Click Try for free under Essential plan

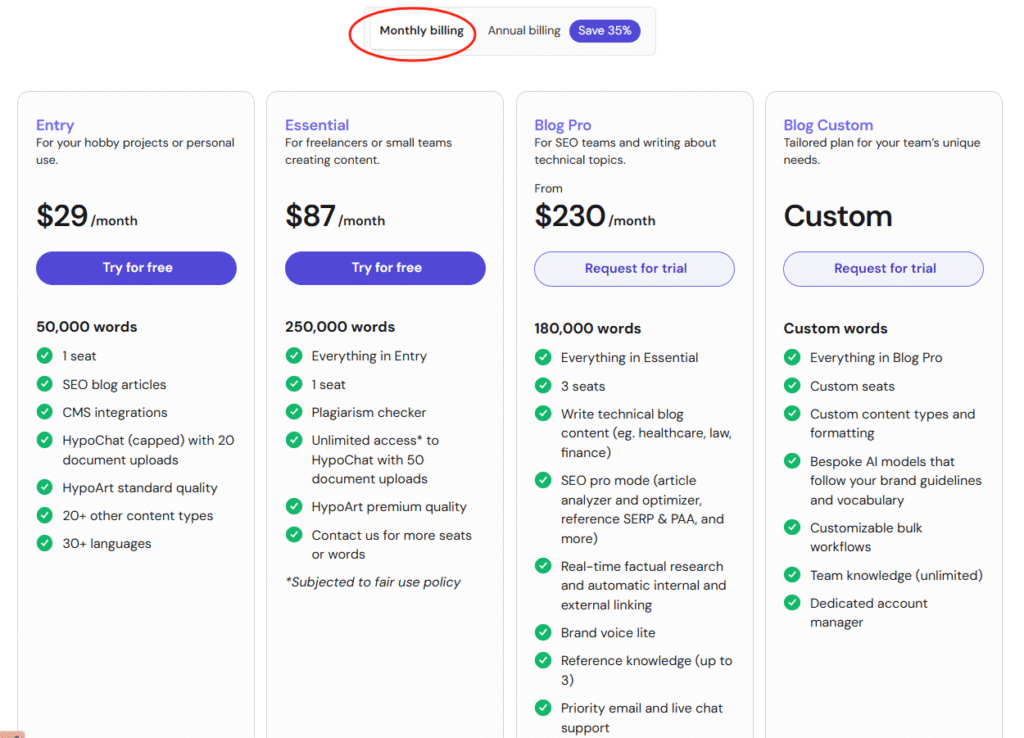coord(385,268)
